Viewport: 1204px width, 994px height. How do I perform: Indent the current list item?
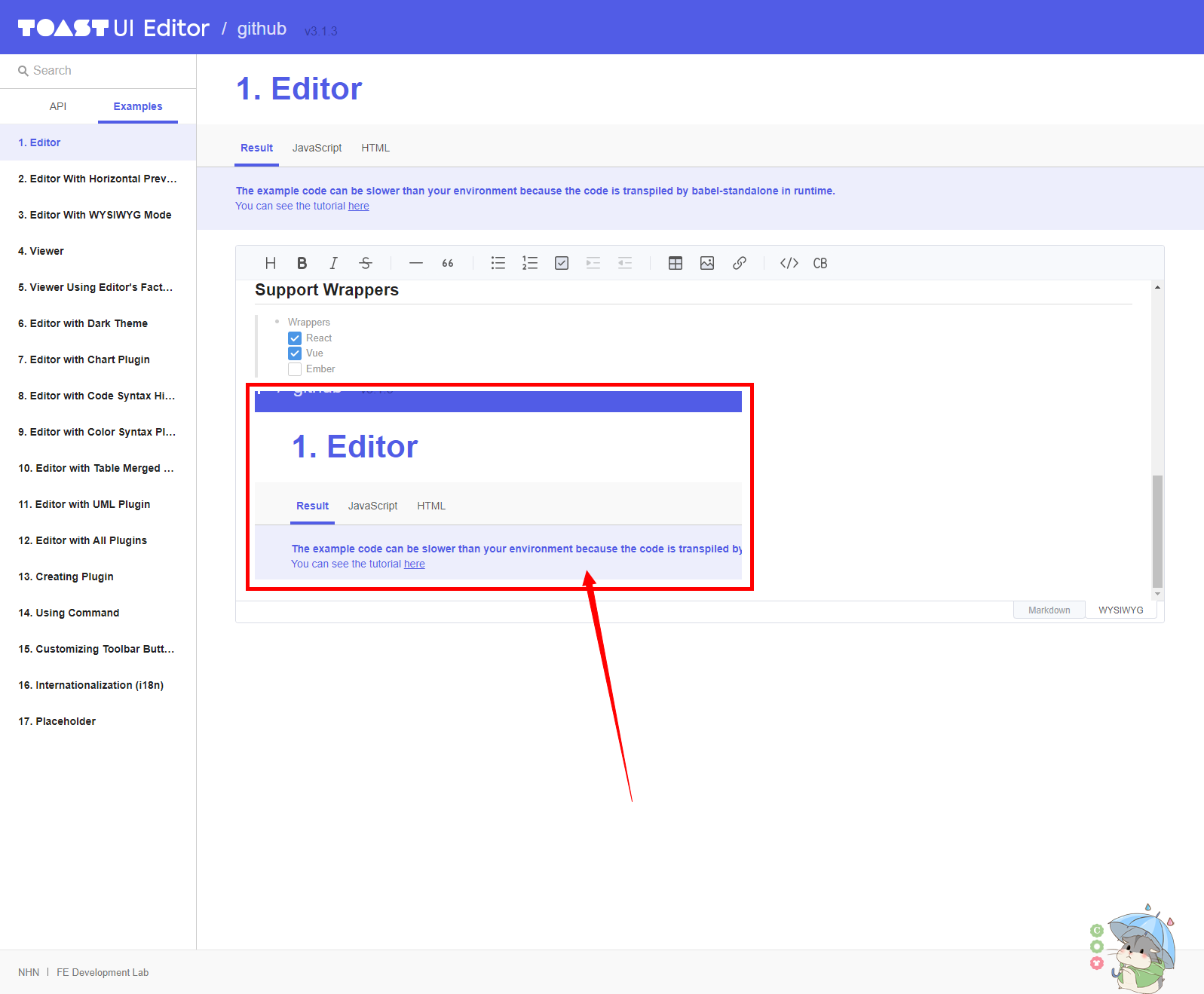pos(593,263)
